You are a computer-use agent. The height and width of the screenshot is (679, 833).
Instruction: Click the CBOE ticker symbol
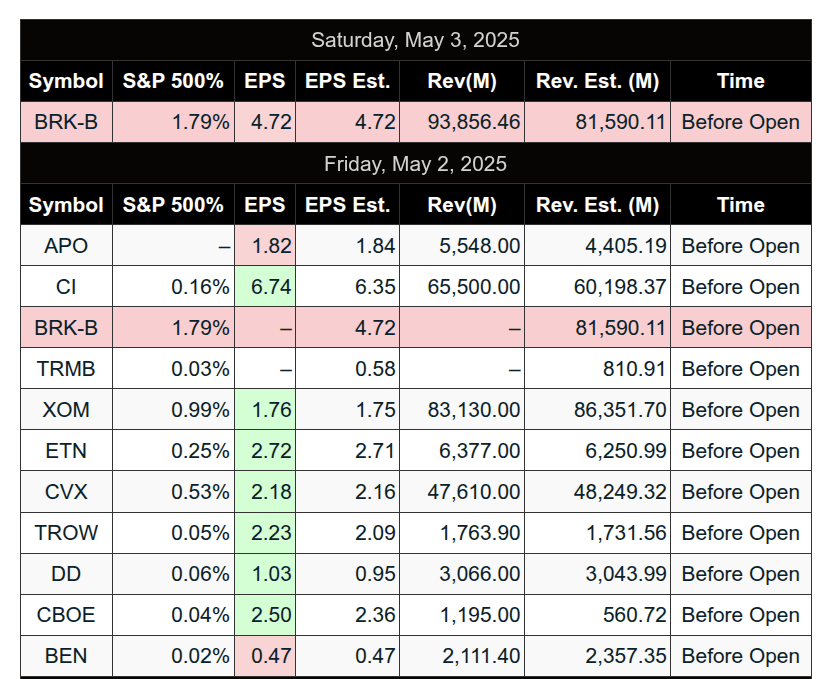(66, 615)
